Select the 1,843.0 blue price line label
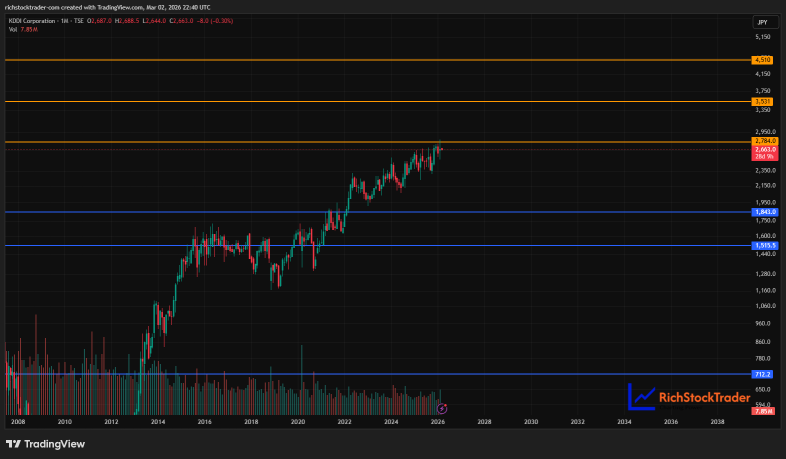 765,212
